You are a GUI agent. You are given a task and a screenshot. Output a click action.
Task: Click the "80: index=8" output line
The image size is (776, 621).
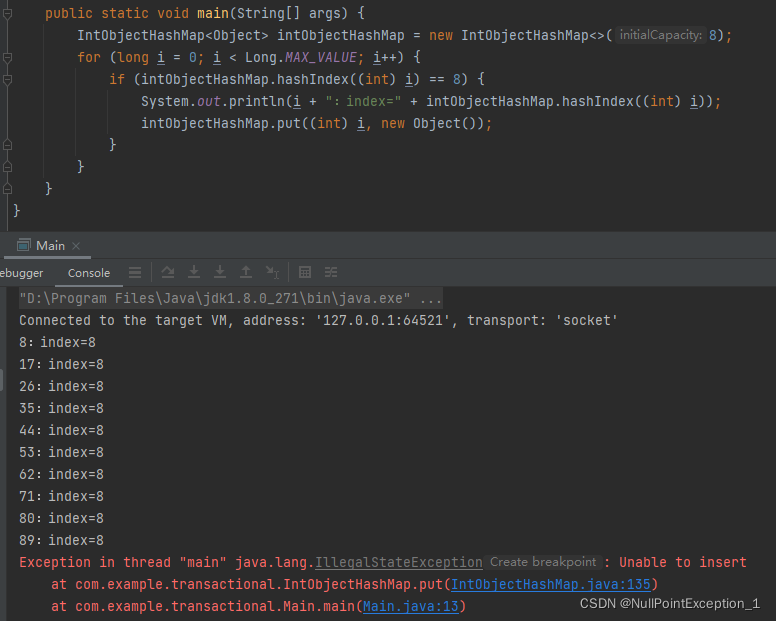[x=61, y=519]
